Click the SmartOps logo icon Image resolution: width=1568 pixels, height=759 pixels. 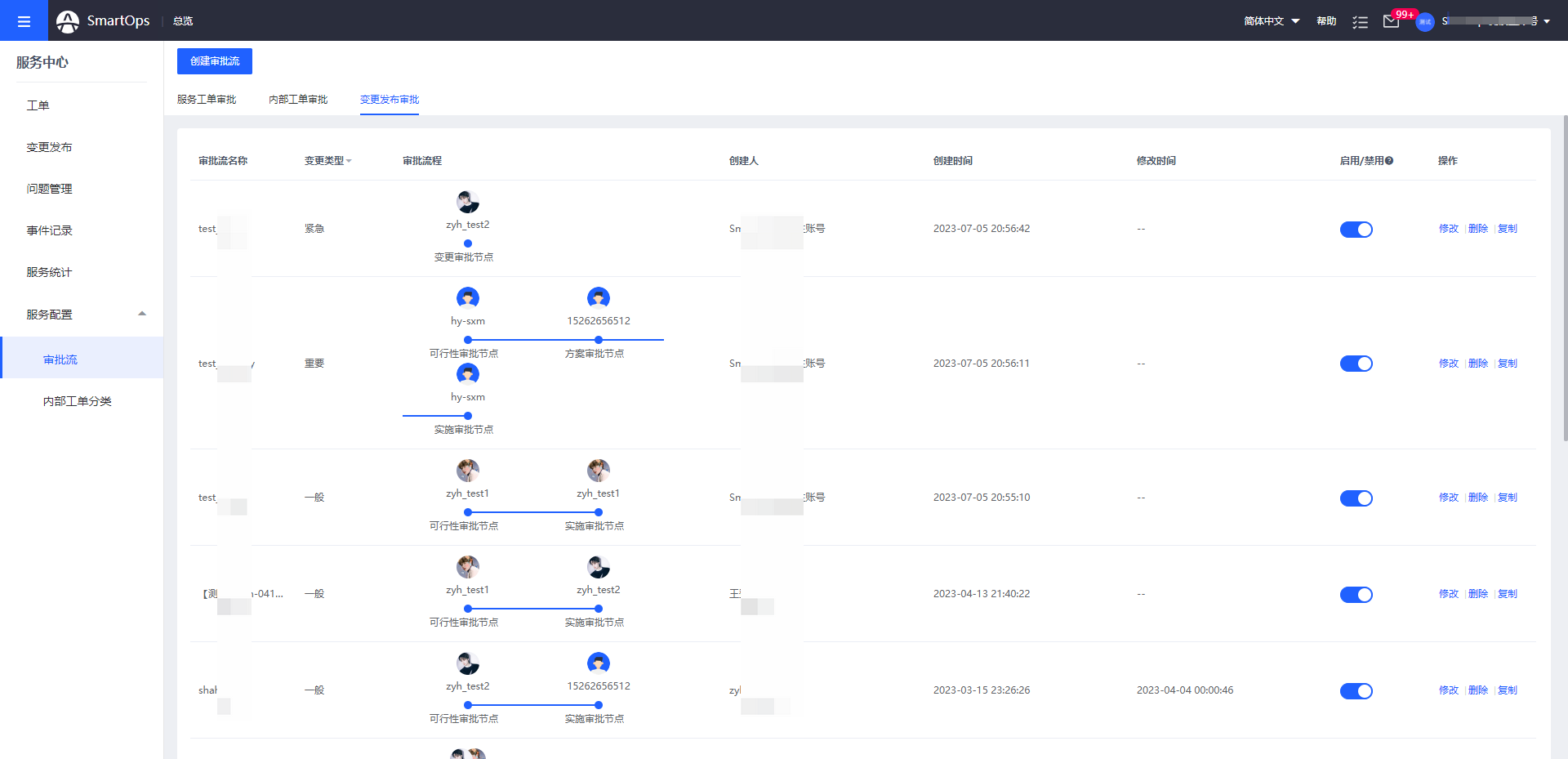click(67, 21)
